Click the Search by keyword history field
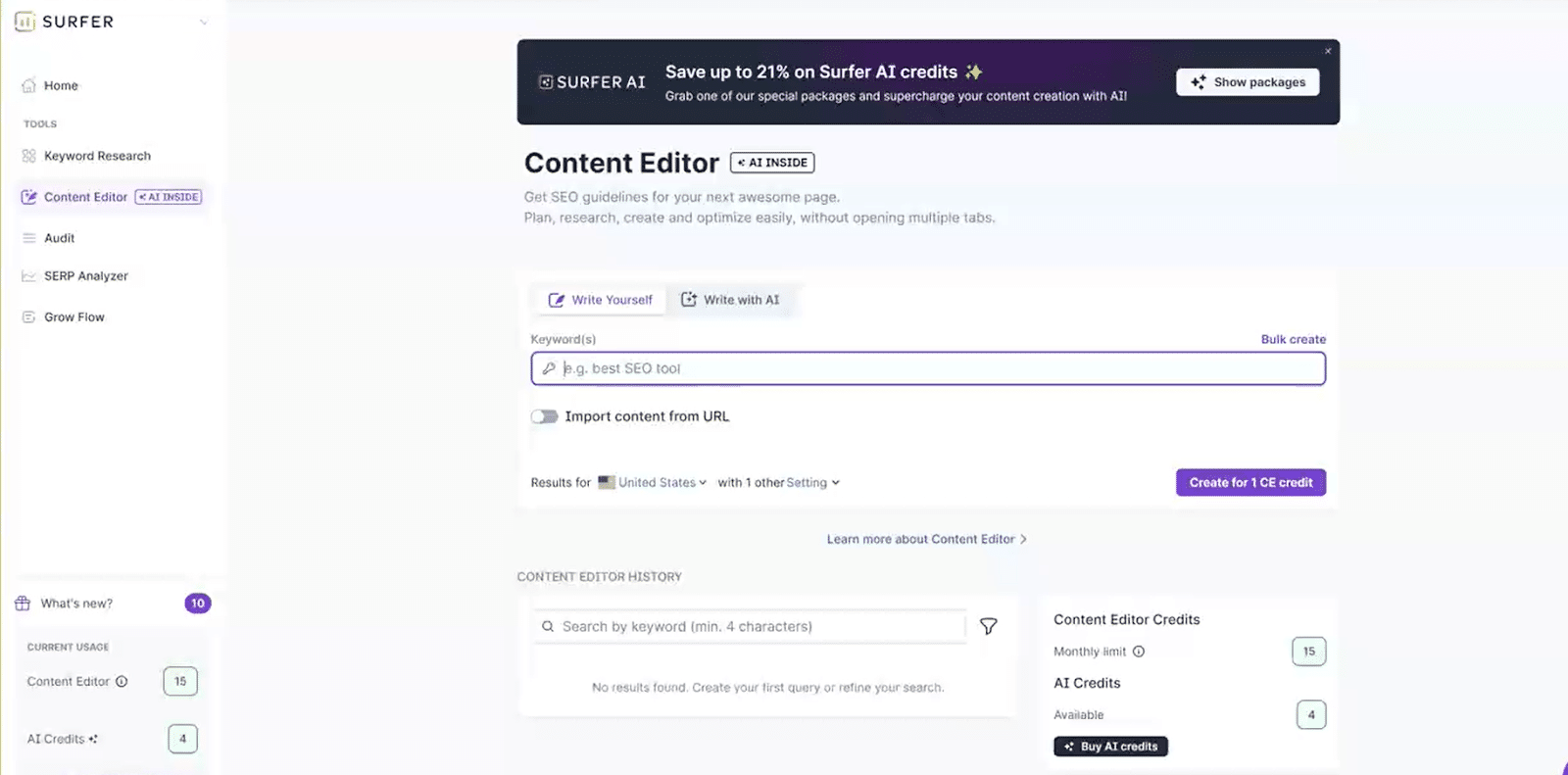Screen dimensions: 1568x775 (x=751, y=626)
